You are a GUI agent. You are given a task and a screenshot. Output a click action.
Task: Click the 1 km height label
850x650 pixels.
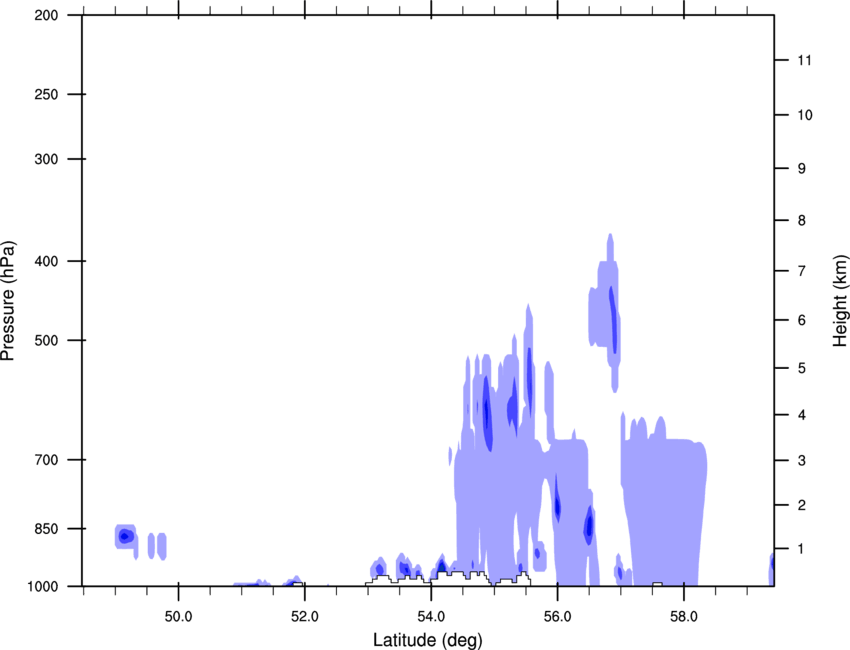[802, 549]
